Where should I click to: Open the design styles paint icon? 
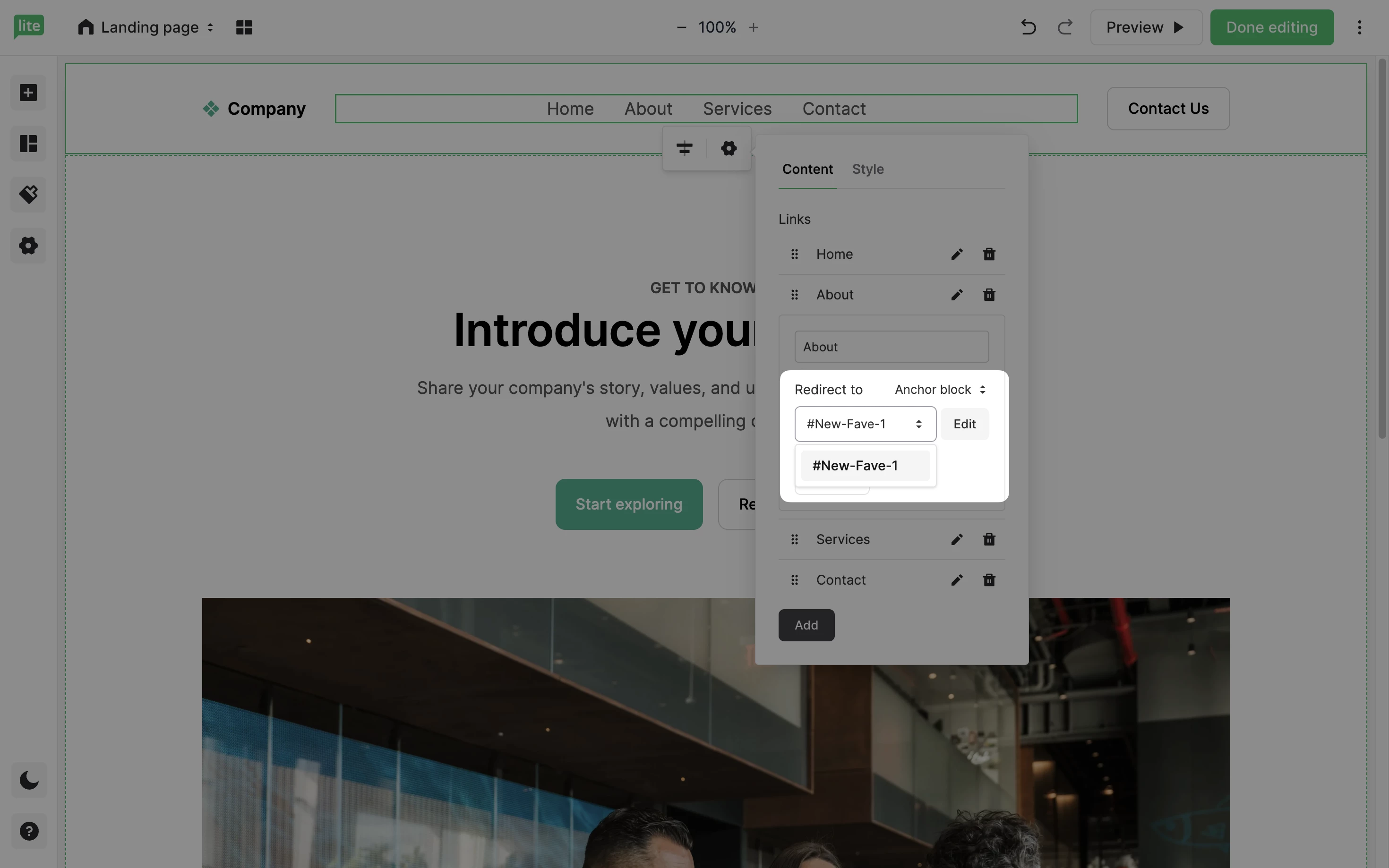click(28, 194)
